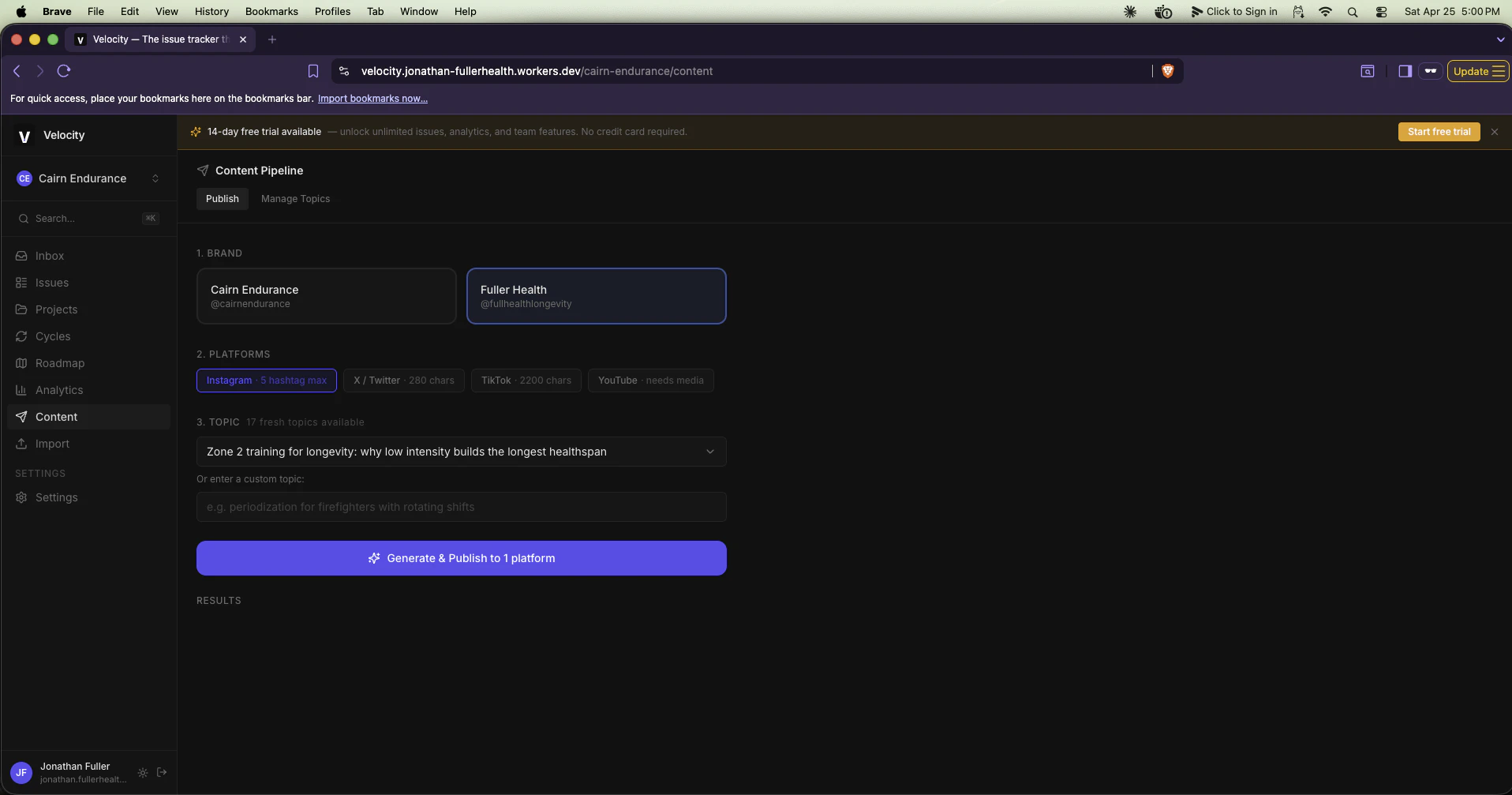
Task: Go back in browser history
Action: pyautogui.click(x=17, y=71)
